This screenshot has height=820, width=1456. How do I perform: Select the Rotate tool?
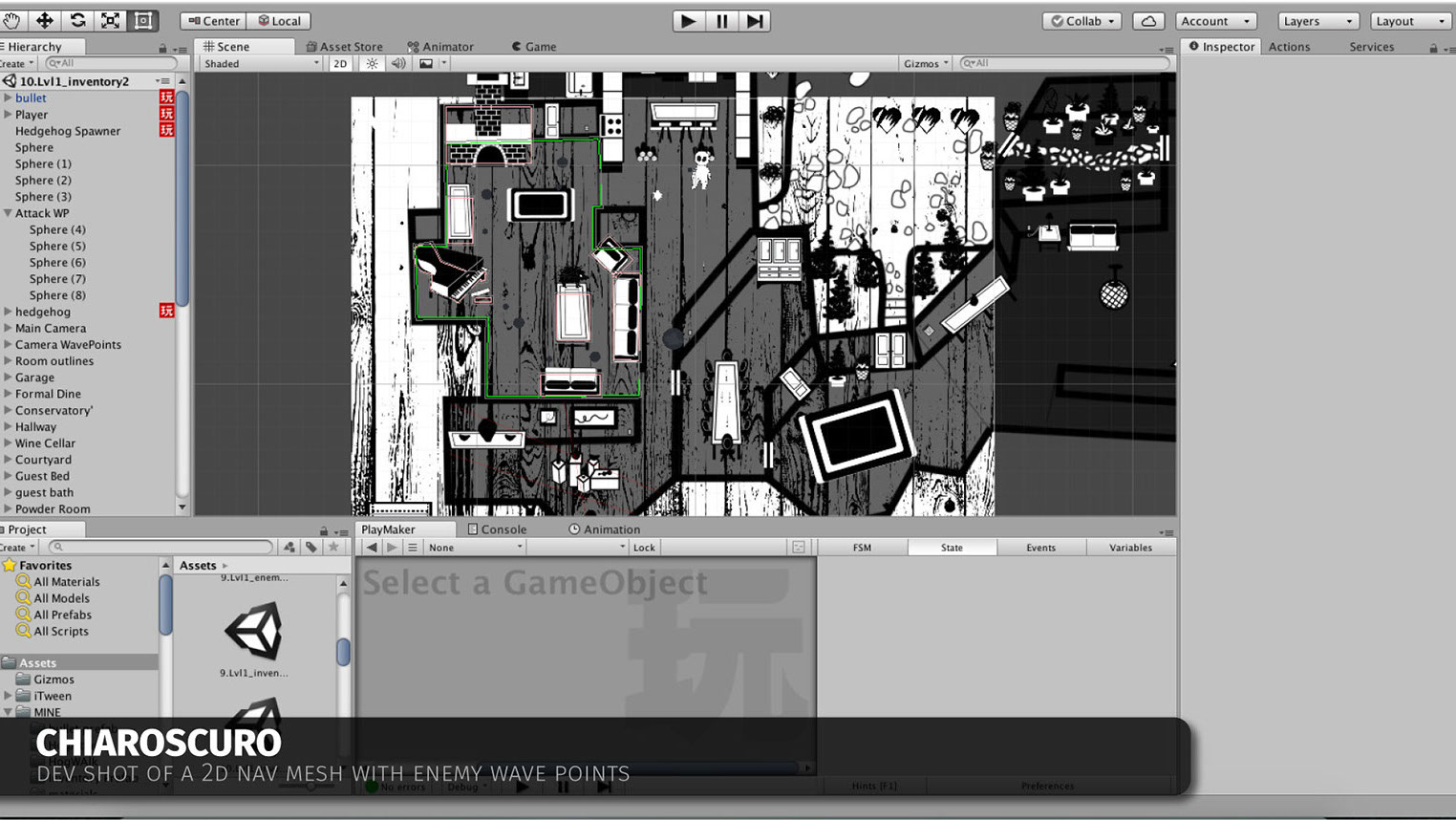[x=77, y=20]
